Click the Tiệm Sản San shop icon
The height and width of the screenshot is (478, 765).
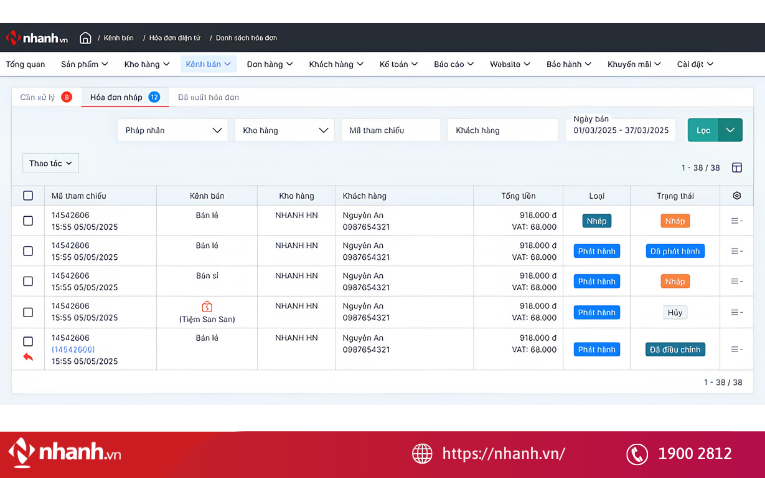point(207,307)
